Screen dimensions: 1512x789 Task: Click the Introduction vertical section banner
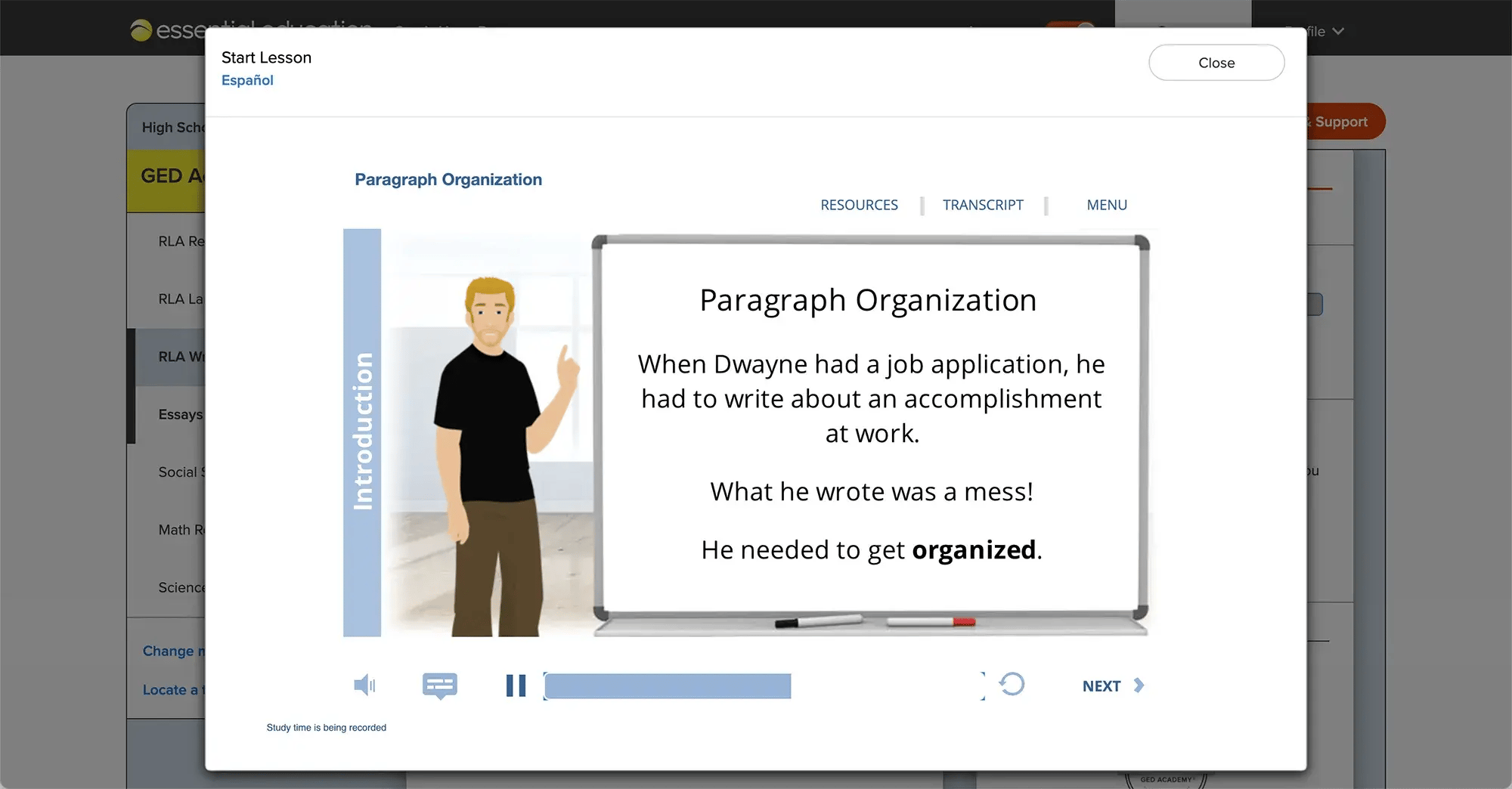[362, 432]
